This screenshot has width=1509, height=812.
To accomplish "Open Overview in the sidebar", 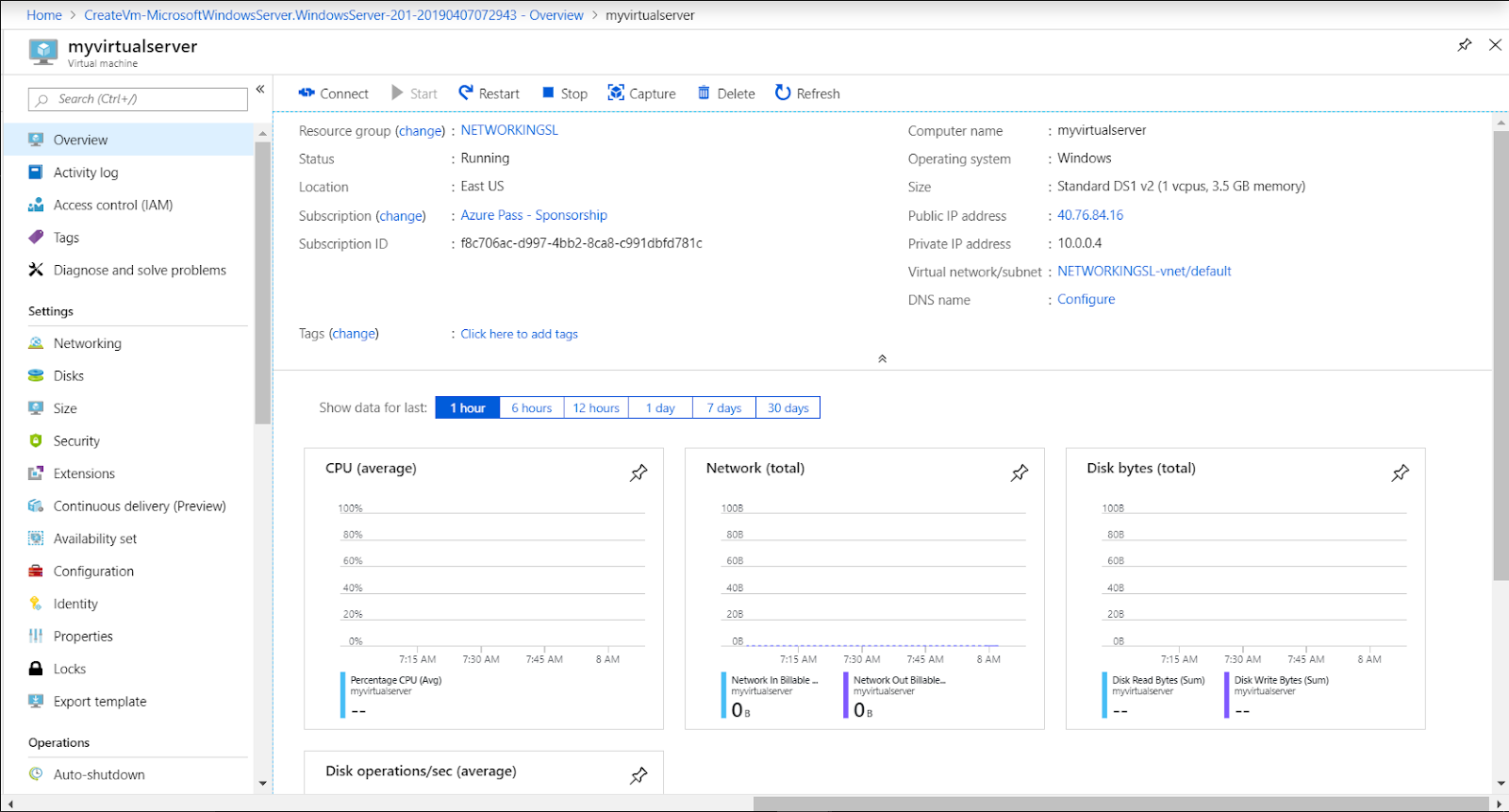I will 128,140.
